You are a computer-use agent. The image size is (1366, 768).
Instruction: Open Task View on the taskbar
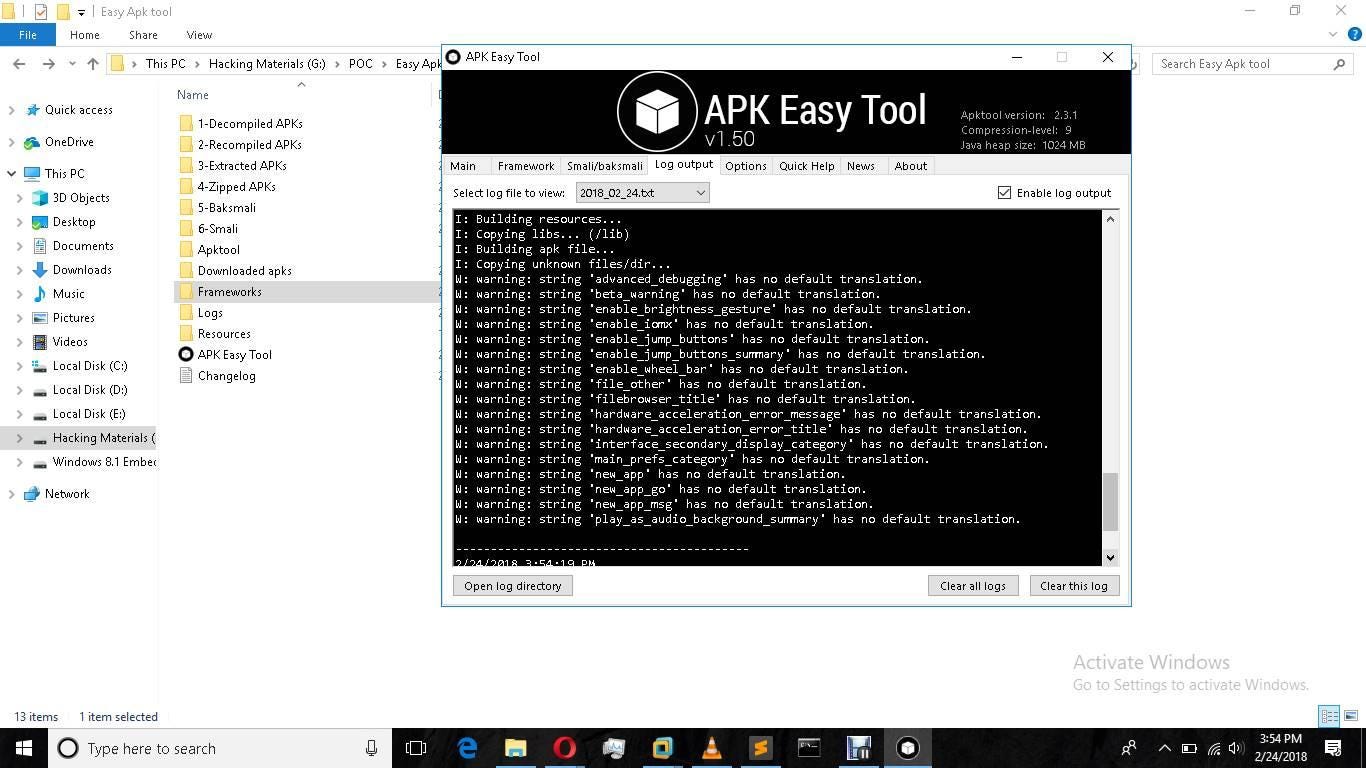pos(416,748)
